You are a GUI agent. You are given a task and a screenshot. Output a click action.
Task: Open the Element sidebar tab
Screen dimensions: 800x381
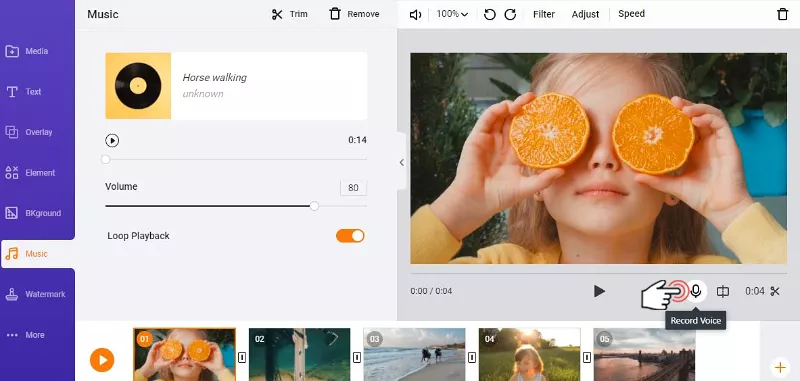coord(30,173)
